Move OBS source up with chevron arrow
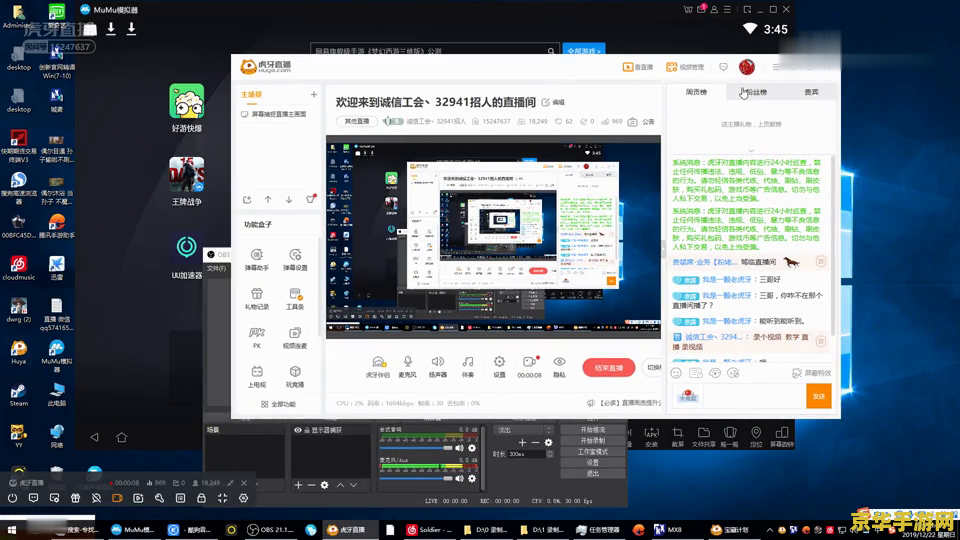This screenshot has width=960, height=540. (x=340, y=485)
